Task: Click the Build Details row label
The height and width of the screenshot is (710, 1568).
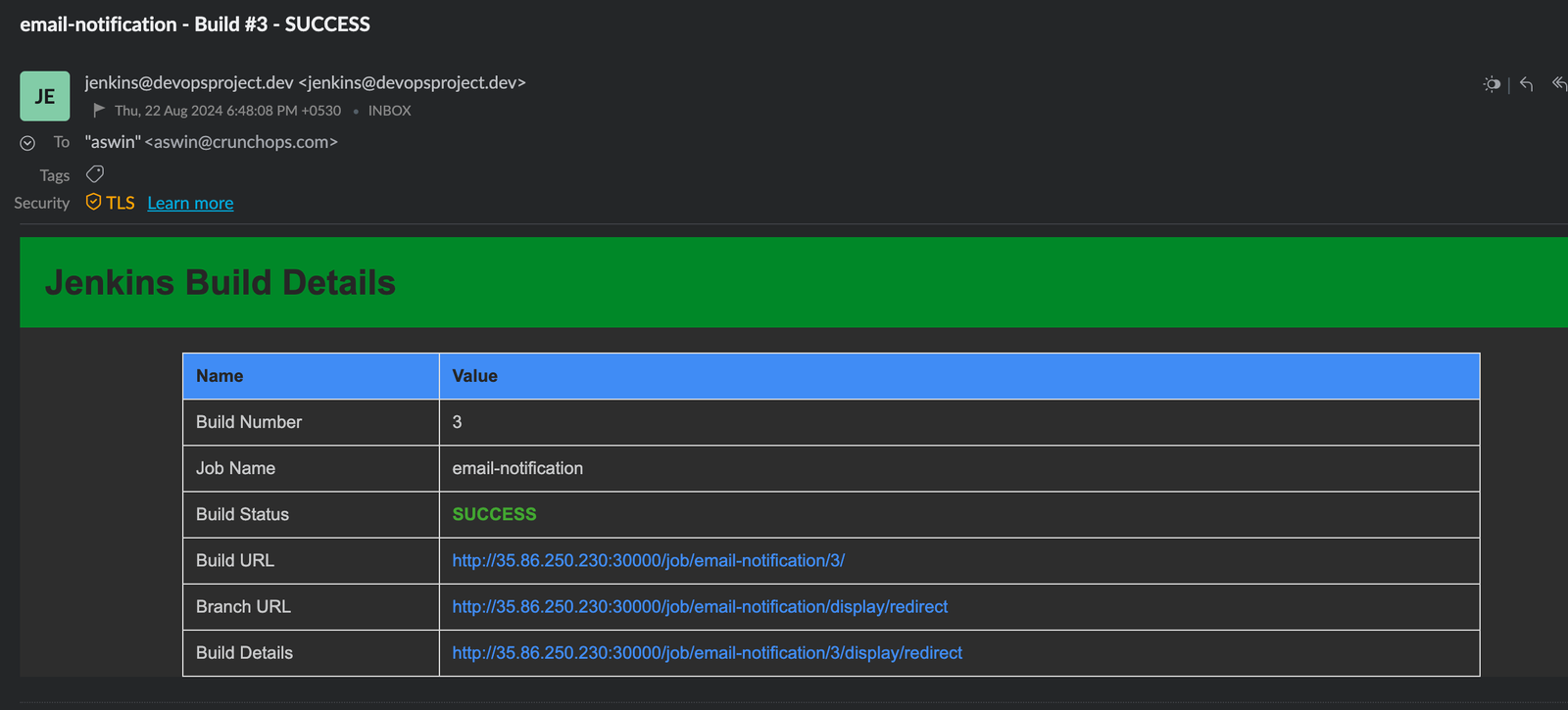Action: (244, 652)
